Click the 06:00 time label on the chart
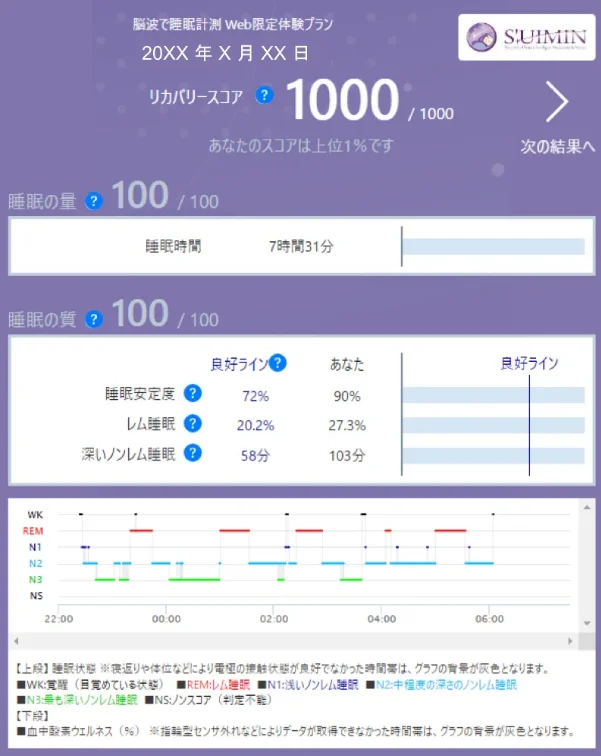The image size is (601, 756). click(489, 619)
